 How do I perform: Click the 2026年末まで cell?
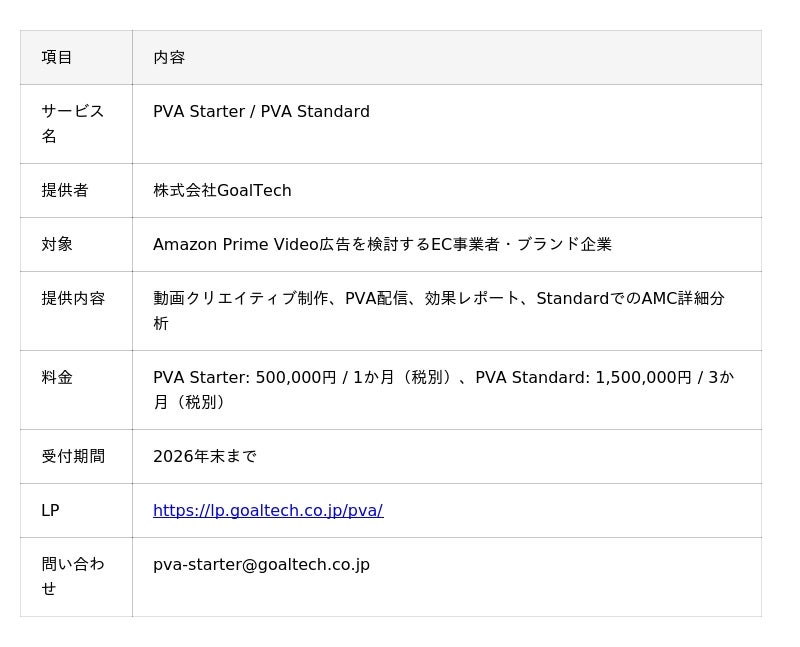coord(447,456)
